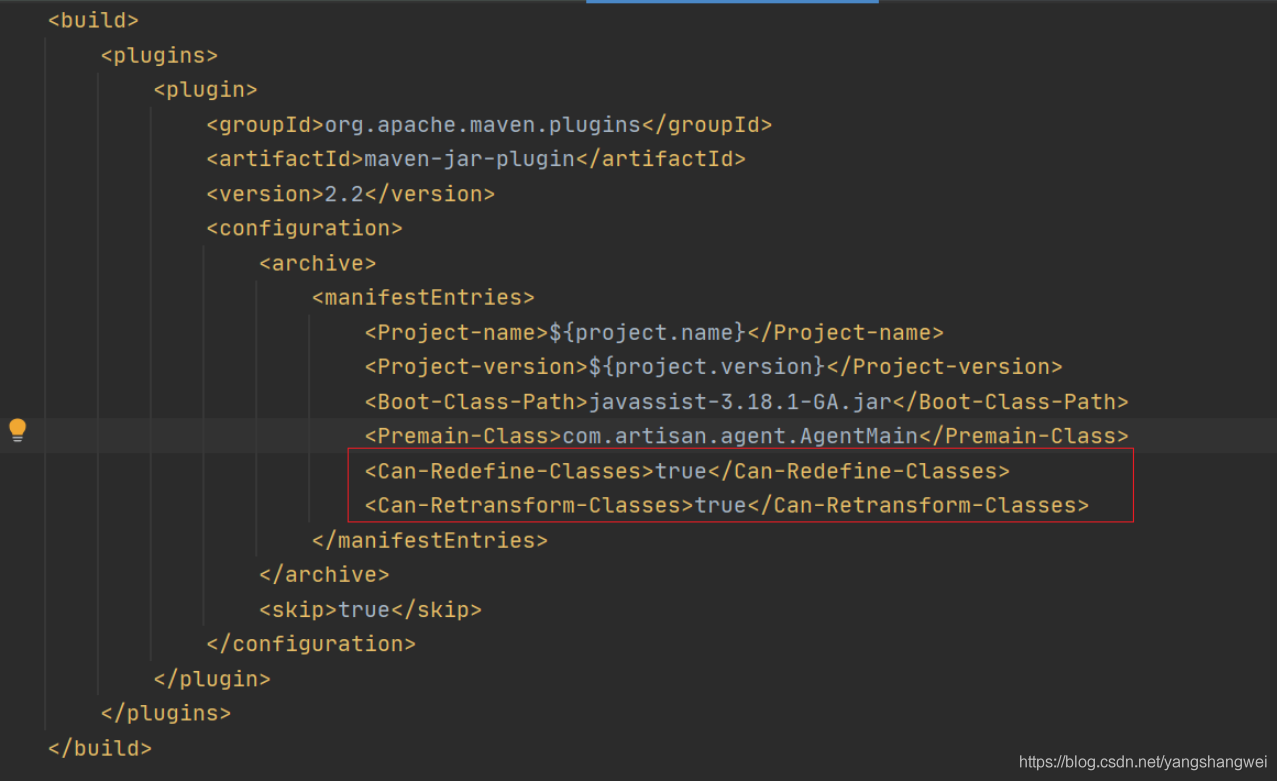Click the opening configuration tag
Viewport: 1277px width, 781px height.
click(304, 228)
